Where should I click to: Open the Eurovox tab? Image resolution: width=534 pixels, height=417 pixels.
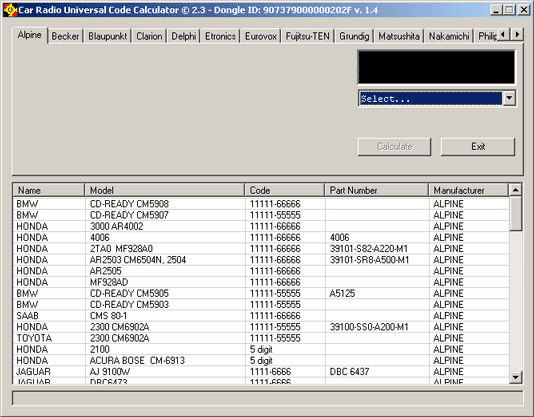(261, 36)
